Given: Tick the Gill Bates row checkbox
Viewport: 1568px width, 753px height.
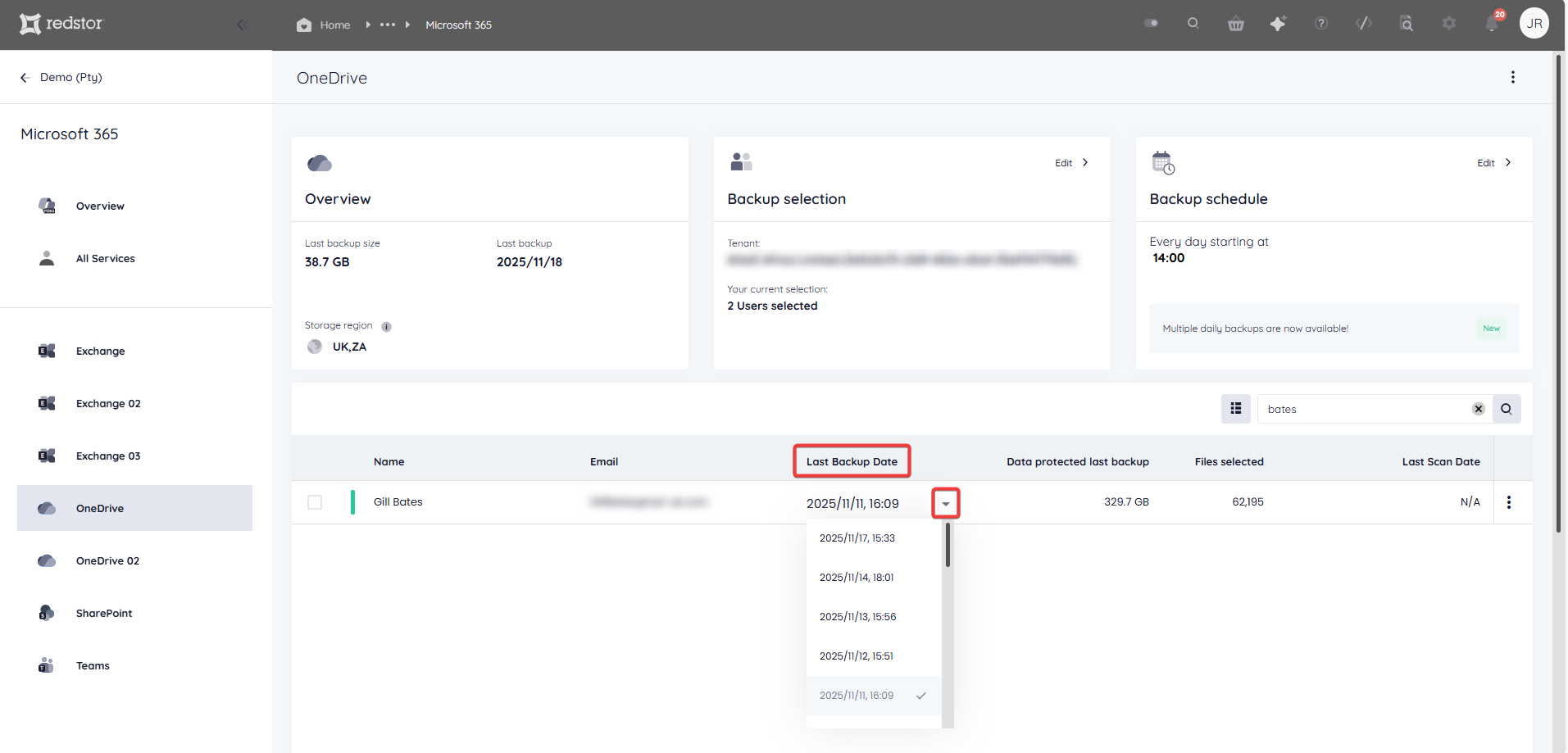Looking at the screenshot, I should [315, 502].
